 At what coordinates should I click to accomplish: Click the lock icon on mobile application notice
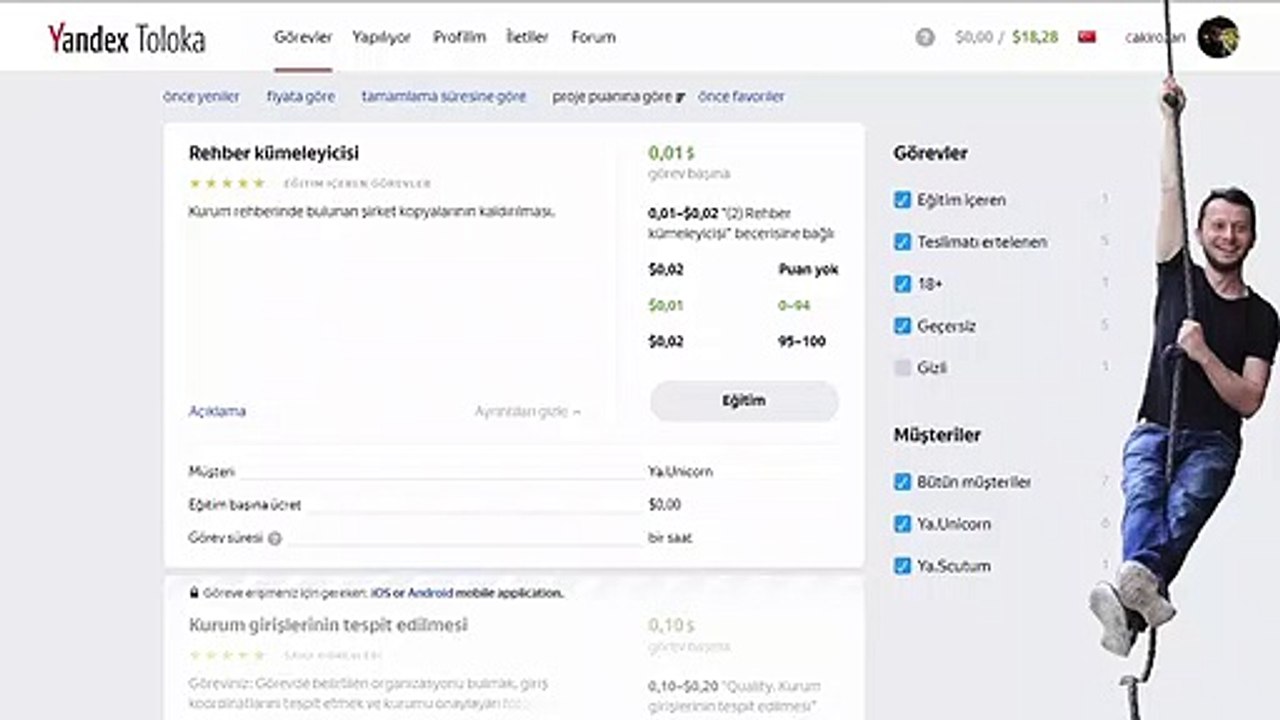tap(194, 593)
